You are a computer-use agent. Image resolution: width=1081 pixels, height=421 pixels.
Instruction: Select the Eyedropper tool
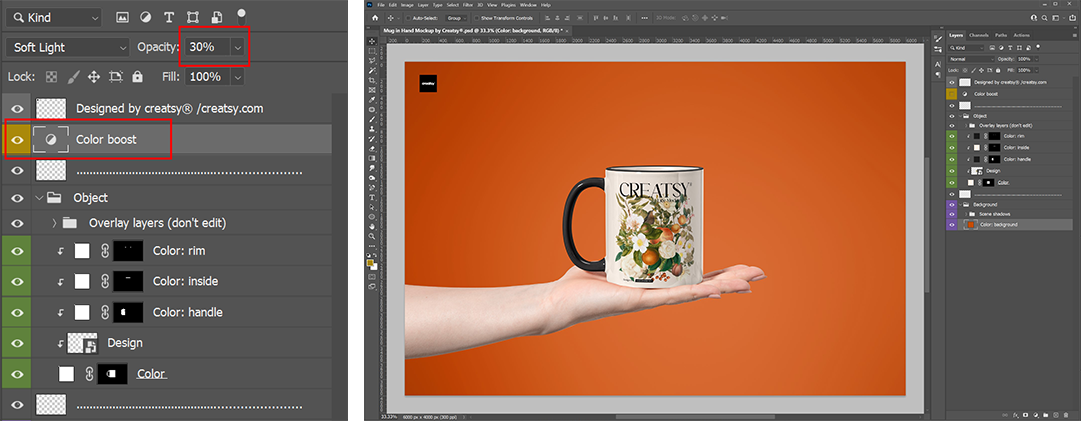(x=372, y=100)
